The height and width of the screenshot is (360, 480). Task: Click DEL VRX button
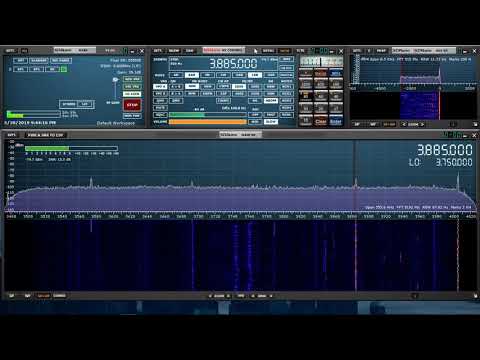pyautogui.click(x=132, y=87)
